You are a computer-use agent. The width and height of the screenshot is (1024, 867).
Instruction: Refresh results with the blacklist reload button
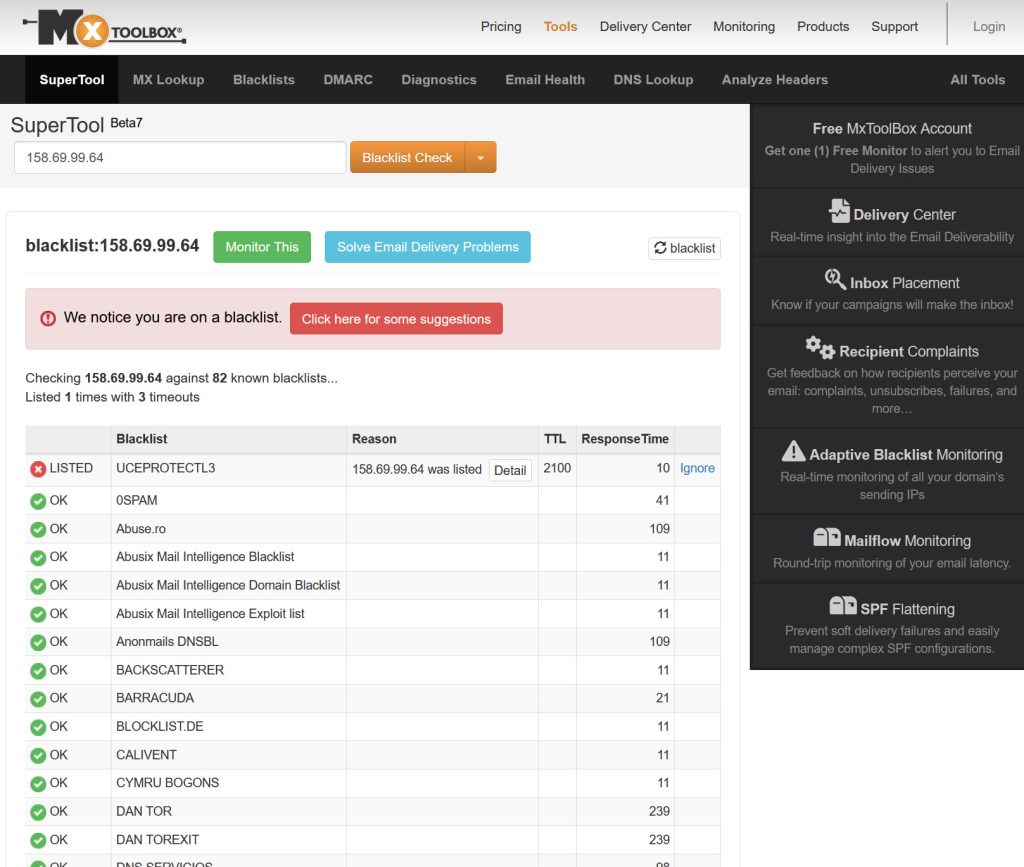[684, 248]
